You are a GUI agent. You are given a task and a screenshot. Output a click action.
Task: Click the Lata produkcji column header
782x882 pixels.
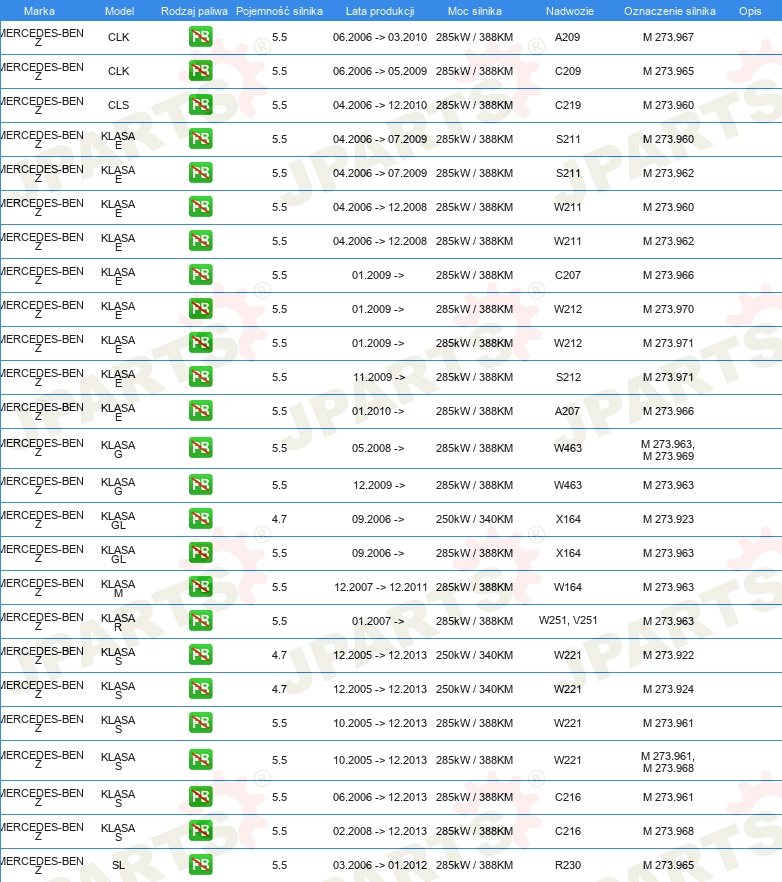(x=380, y=11)
